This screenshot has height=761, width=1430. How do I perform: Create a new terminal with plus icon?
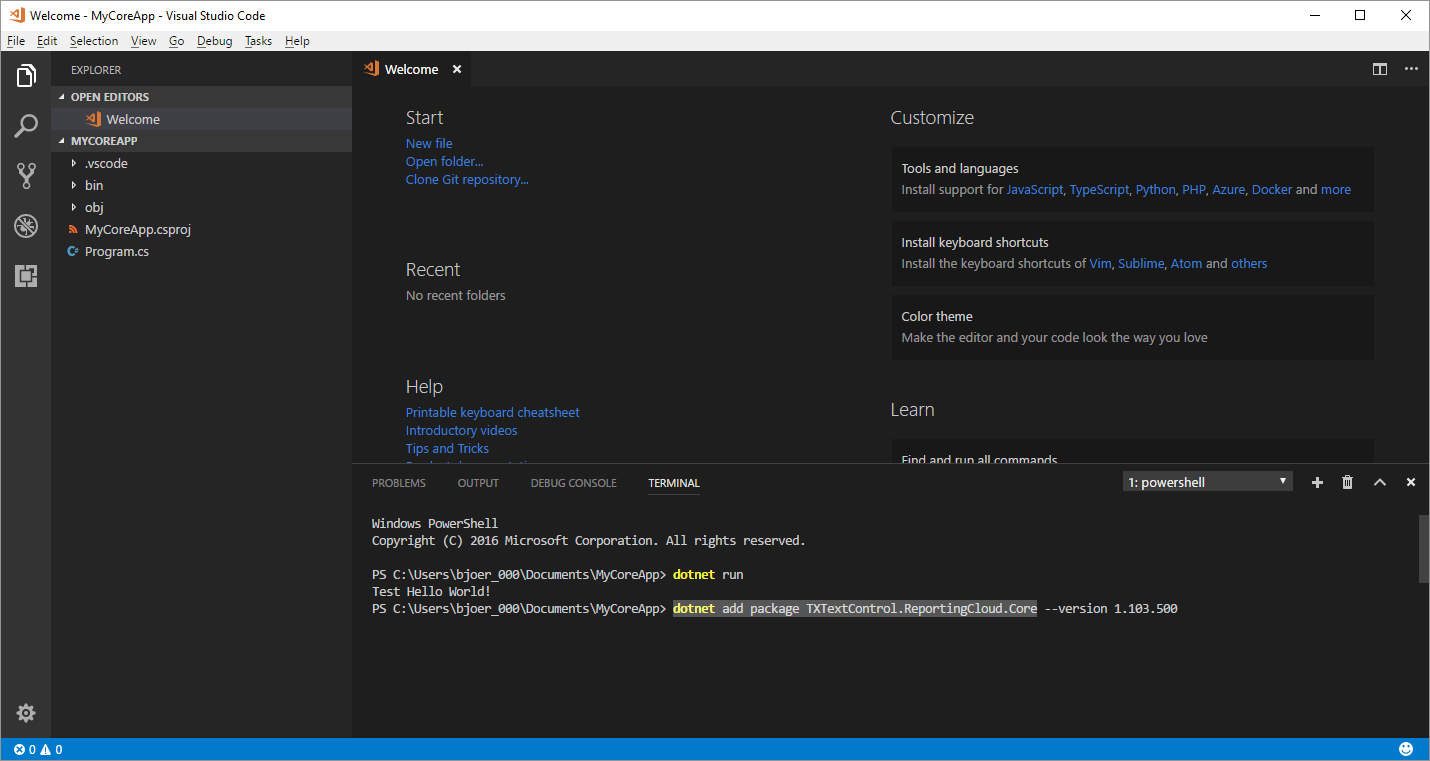[x=1317, y=482]
